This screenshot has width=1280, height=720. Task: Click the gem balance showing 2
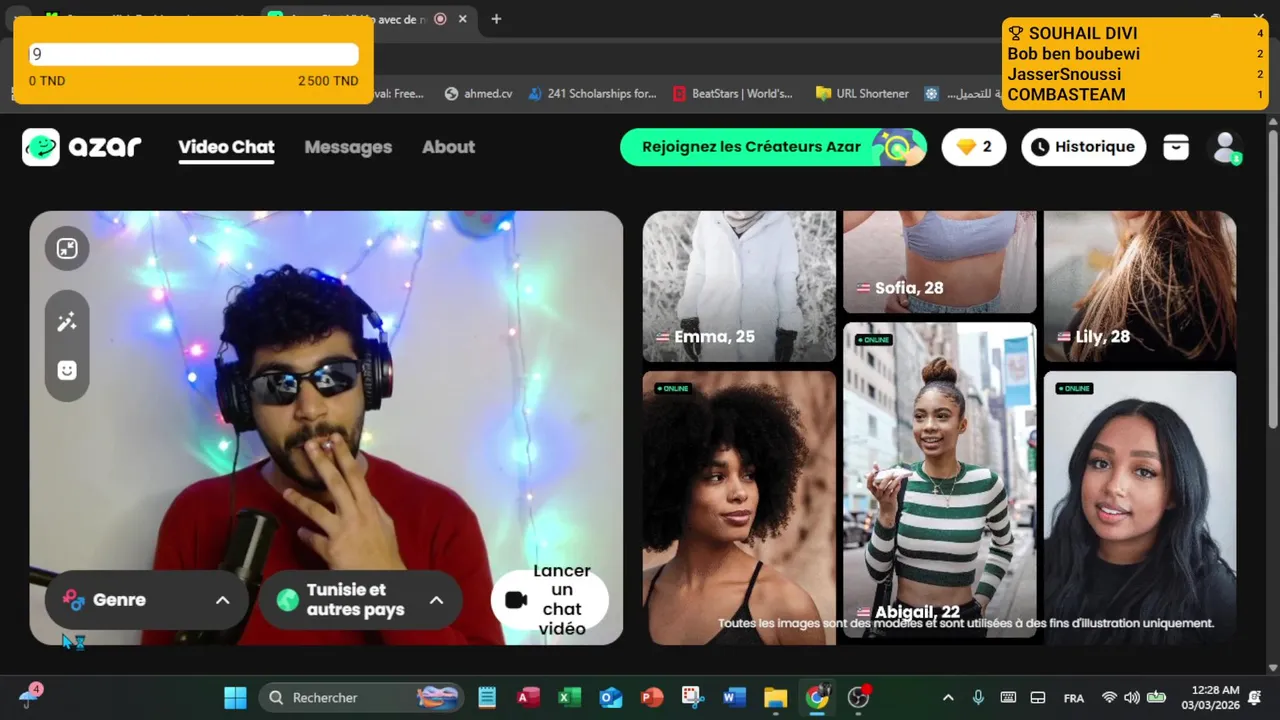click(974, 147)
